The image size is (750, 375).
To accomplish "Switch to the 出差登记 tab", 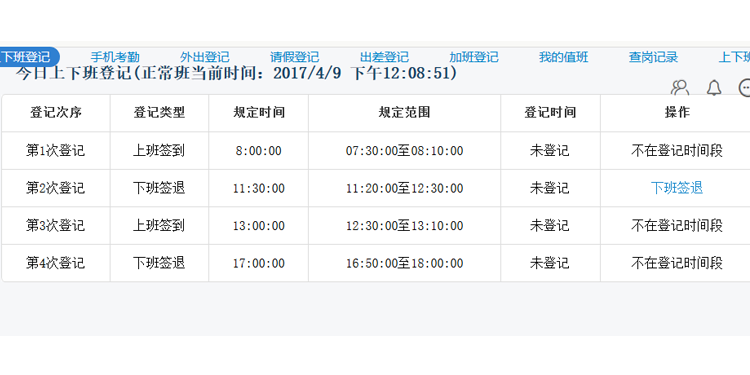I will click(384, 57).
